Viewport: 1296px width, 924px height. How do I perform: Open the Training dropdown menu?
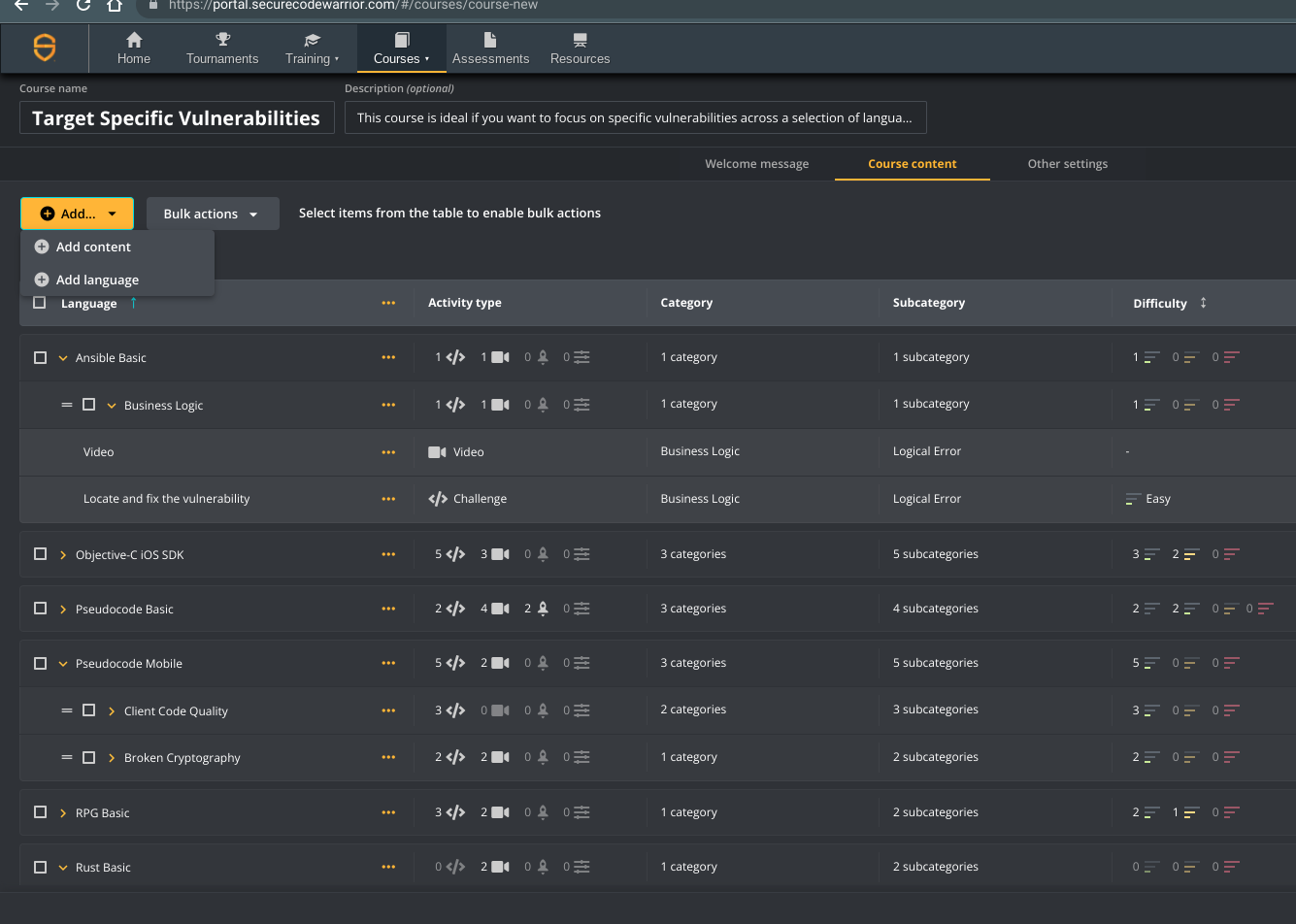click(312, 49)
